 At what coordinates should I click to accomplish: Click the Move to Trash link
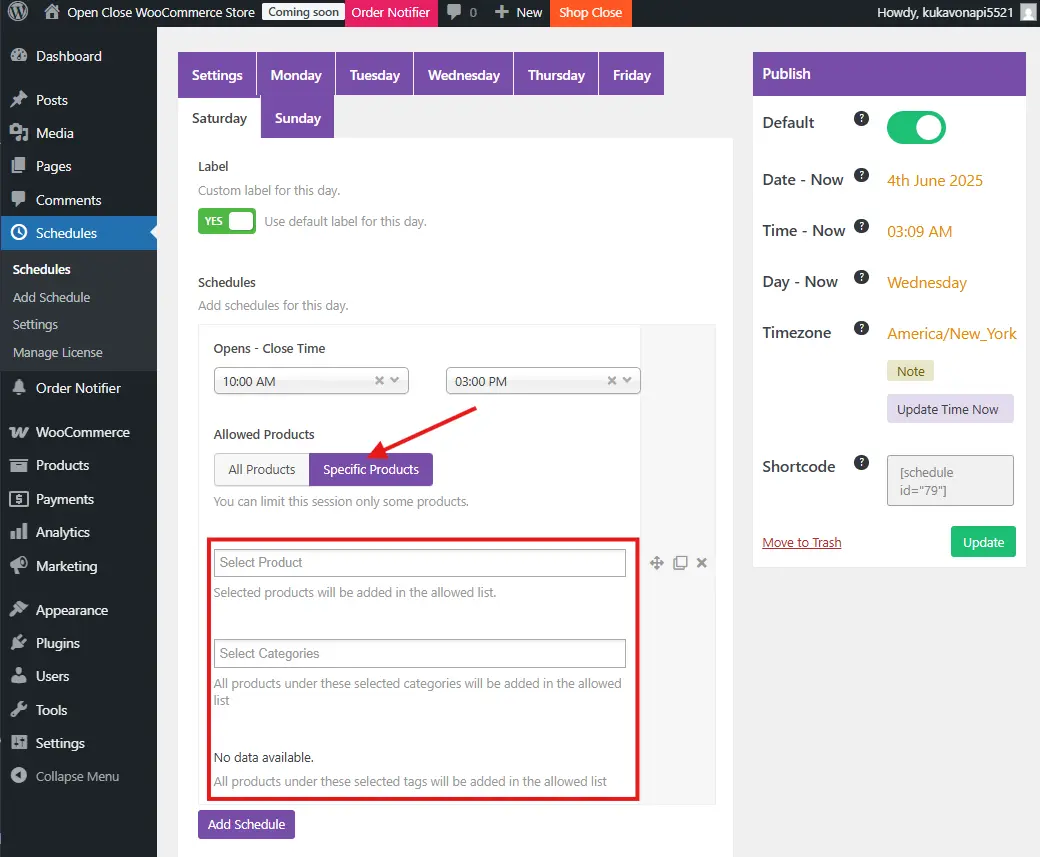tap(801, 543)
